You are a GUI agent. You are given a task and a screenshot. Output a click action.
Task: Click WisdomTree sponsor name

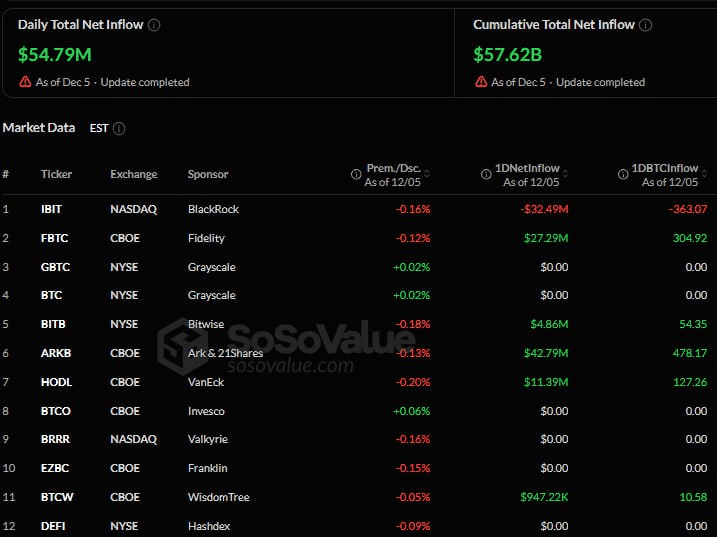coord(219,497)
